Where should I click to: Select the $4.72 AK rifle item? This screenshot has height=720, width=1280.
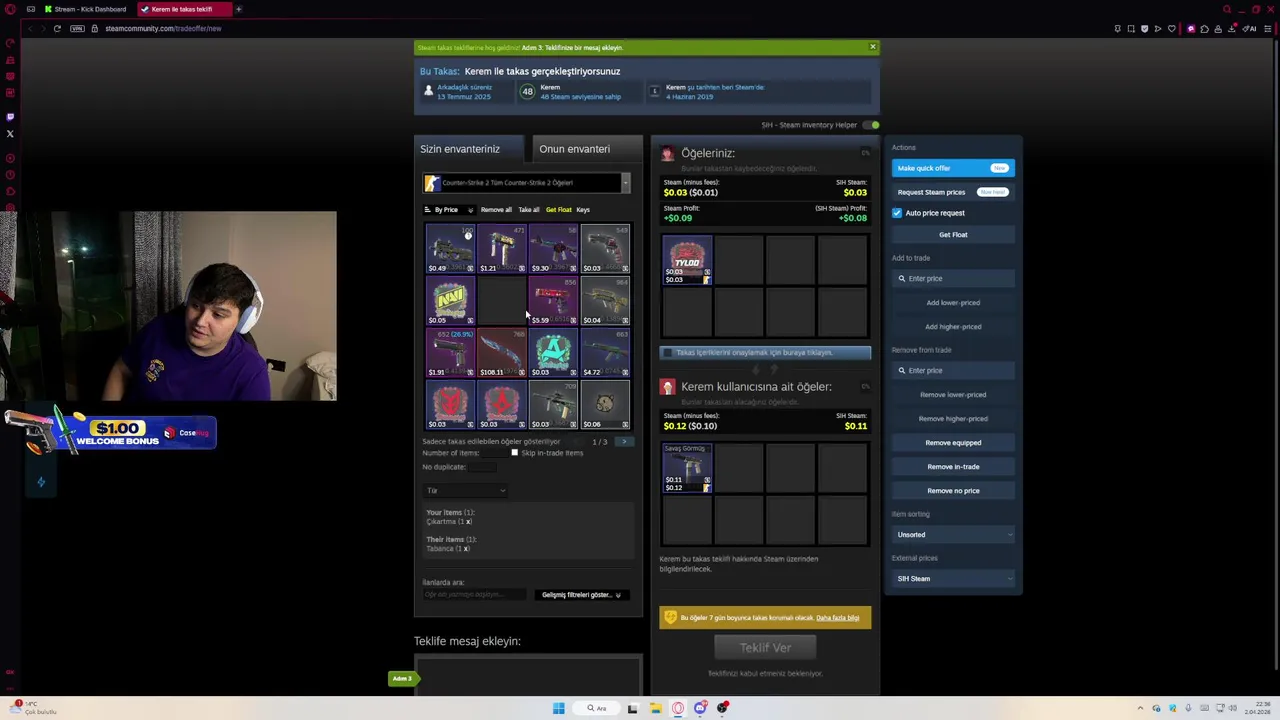pyautogui.click(x=606, y=352)
